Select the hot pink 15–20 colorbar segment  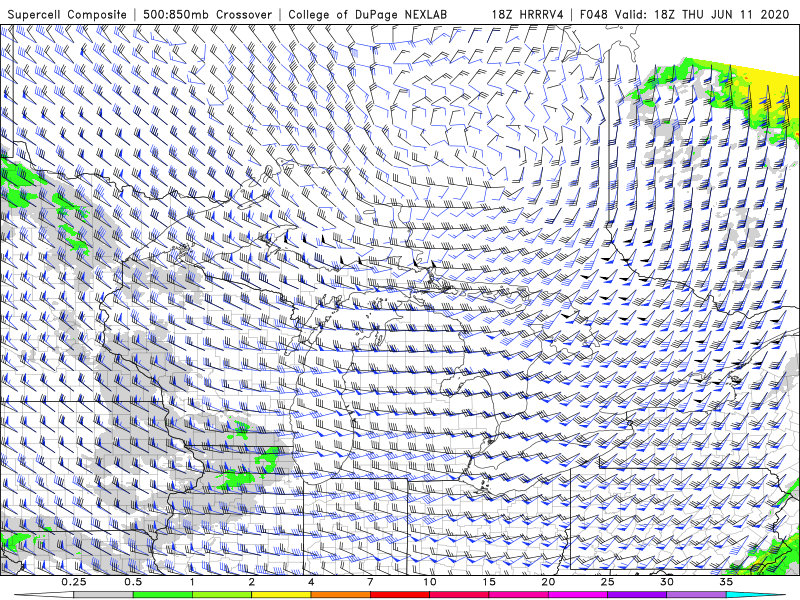pyautogui.click(x=518, y=595)
